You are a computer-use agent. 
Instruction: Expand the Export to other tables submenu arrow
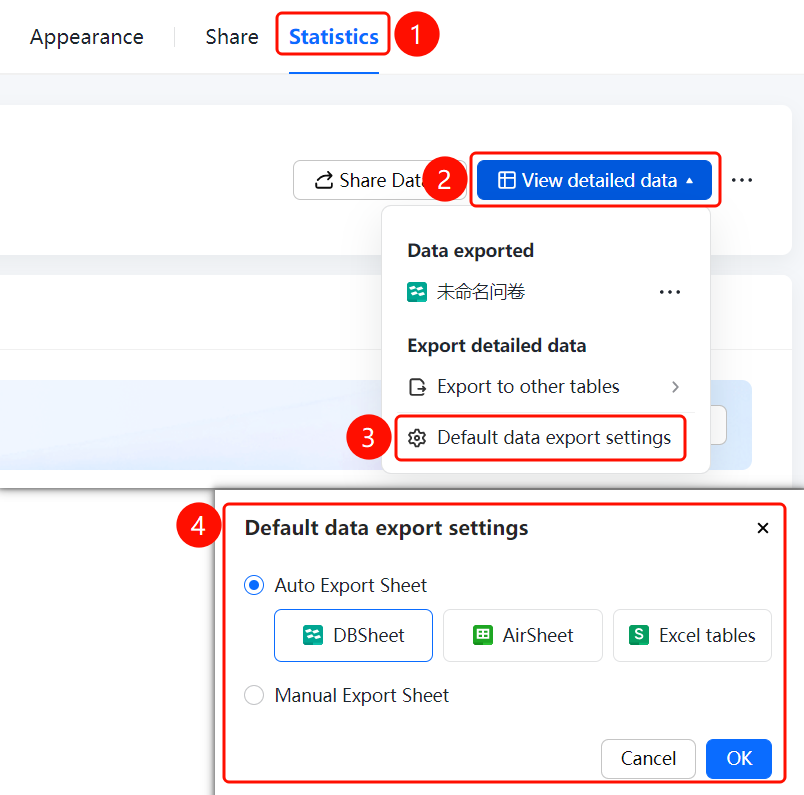click(675, 387)
